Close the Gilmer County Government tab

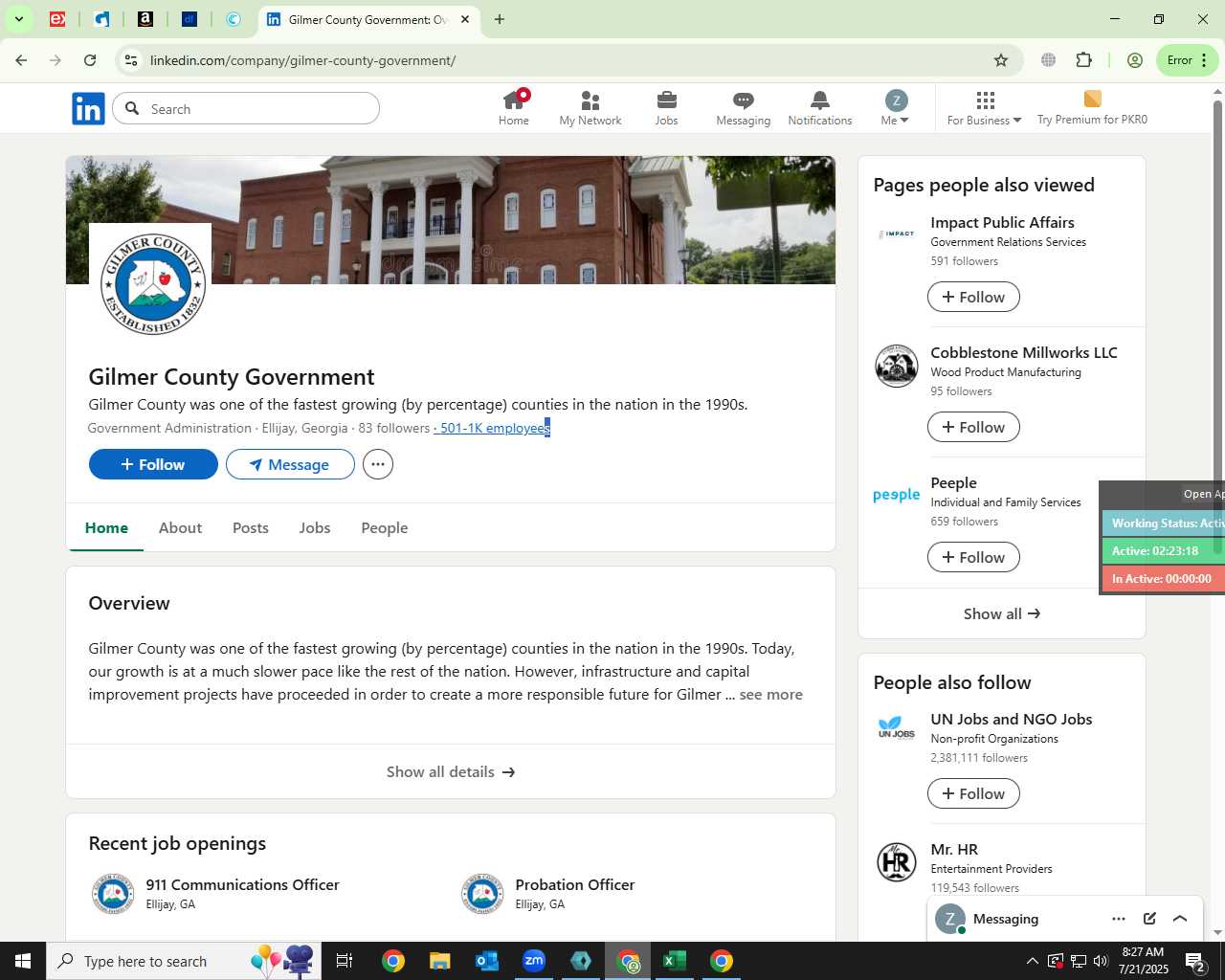465,19
